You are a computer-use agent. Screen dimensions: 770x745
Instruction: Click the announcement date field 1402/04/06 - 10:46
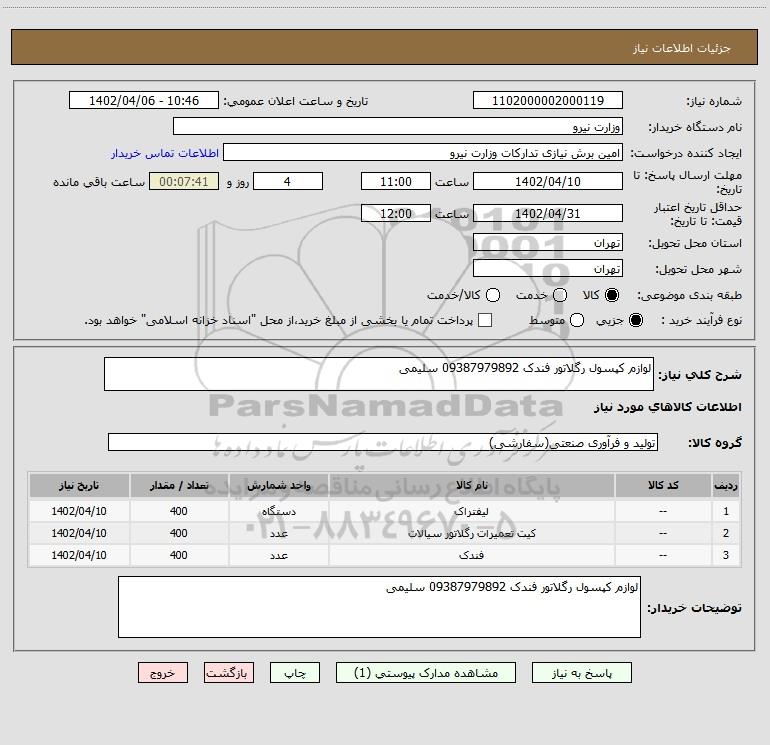pyautogui.click(x=144, y=101)
